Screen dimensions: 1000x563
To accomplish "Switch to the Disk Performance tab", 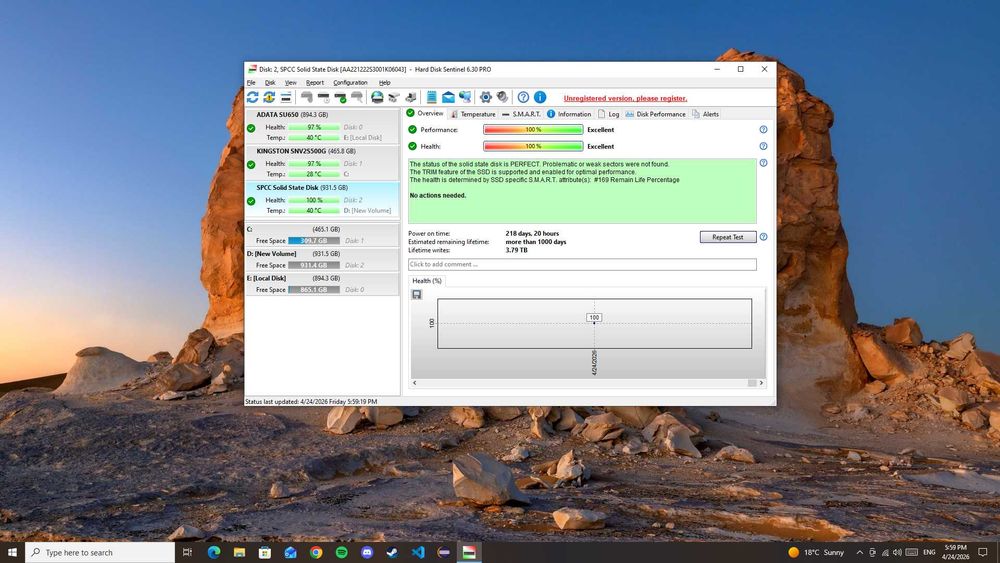I will pyautogui.click(x=655, y=114).
